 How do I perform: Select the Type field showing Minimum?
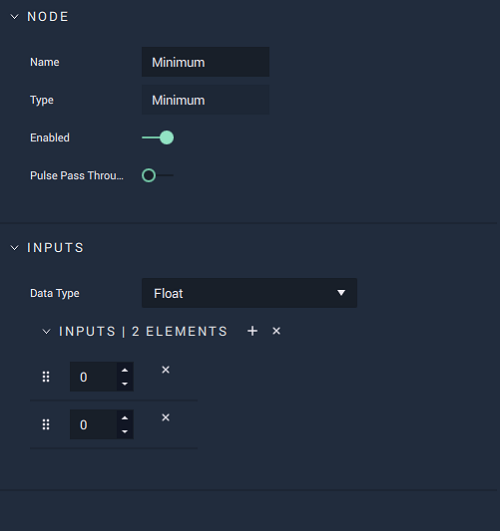pos(206,100)
